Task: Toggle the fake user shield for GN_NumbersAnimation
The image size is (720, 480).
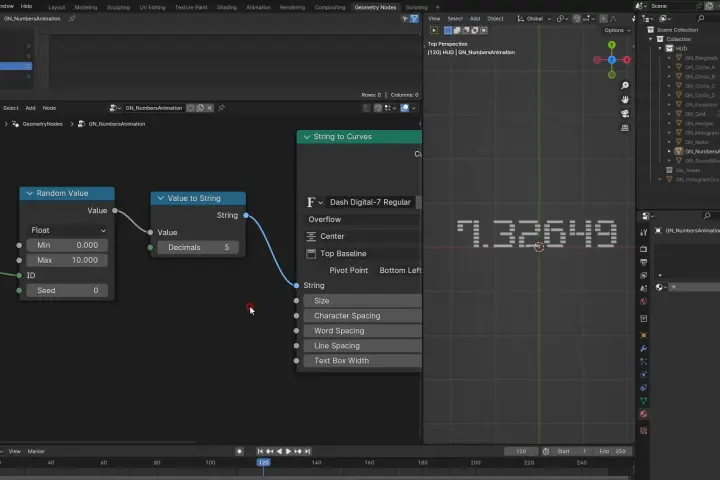Action: point(191,108)
